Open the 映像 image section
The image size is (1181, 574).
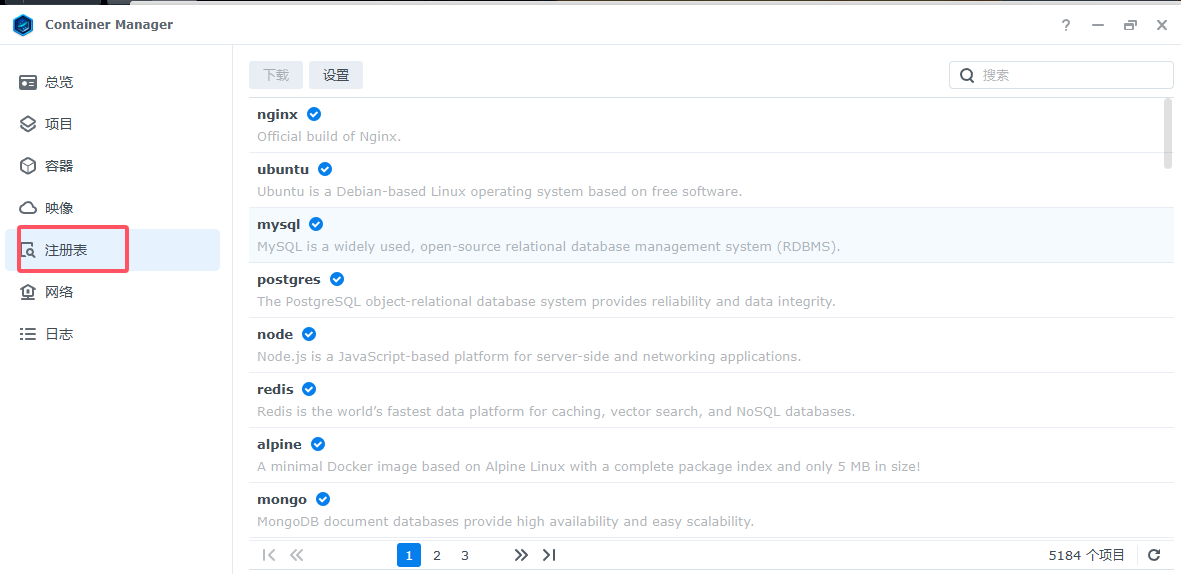pyautogui.click(x=112, y=208)
